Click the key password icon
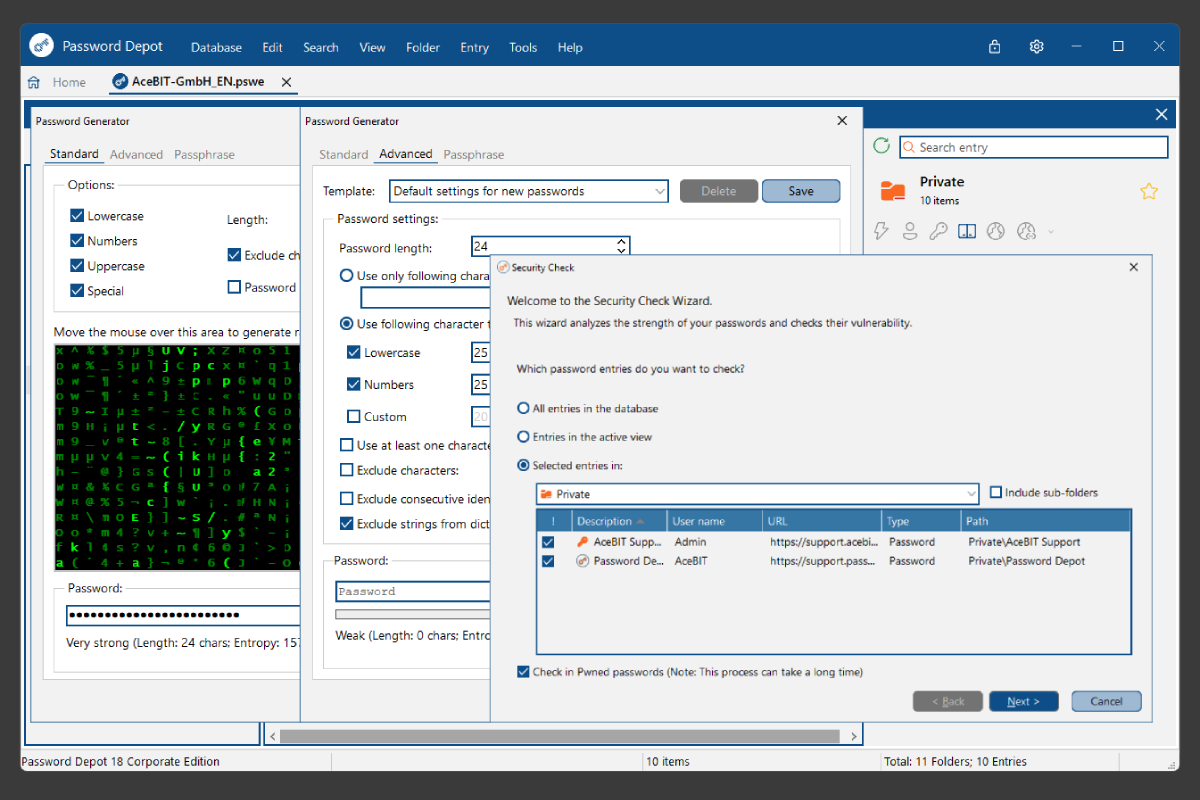 click(938, 231)
